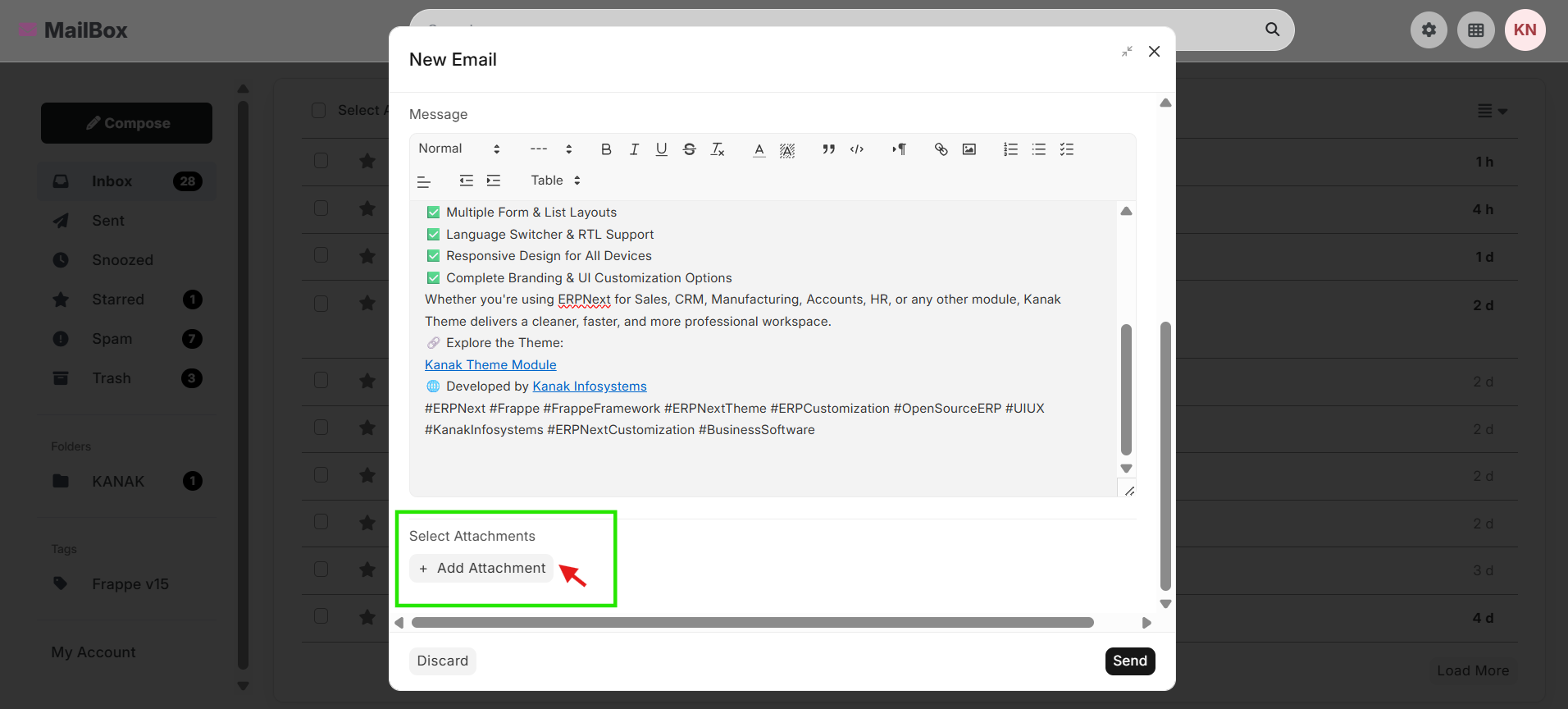Star the email received 1 d ago
This screenshot has height=709, width=1568.
coord(367,256)
